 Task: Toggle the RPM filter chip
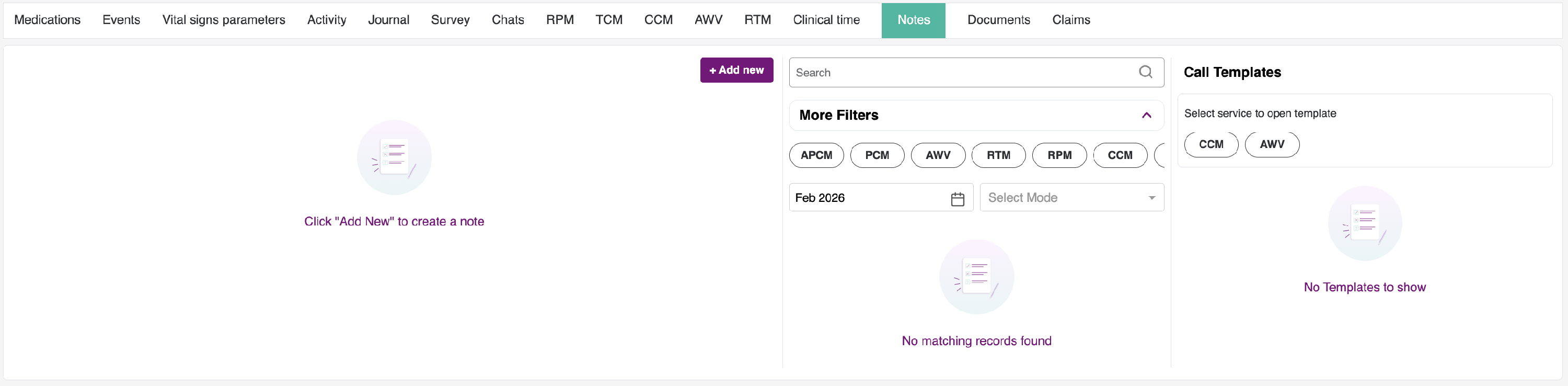(x=1059, y=155)
